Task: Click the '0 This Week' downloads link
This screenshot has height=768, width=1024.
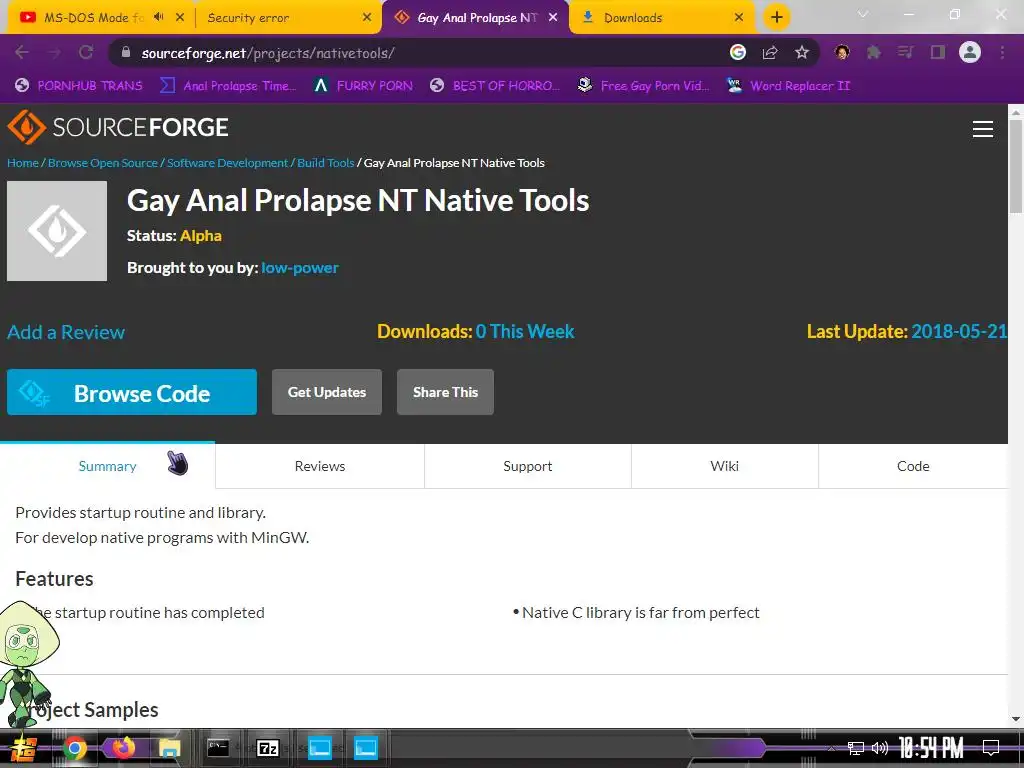Action: (525, 331)
